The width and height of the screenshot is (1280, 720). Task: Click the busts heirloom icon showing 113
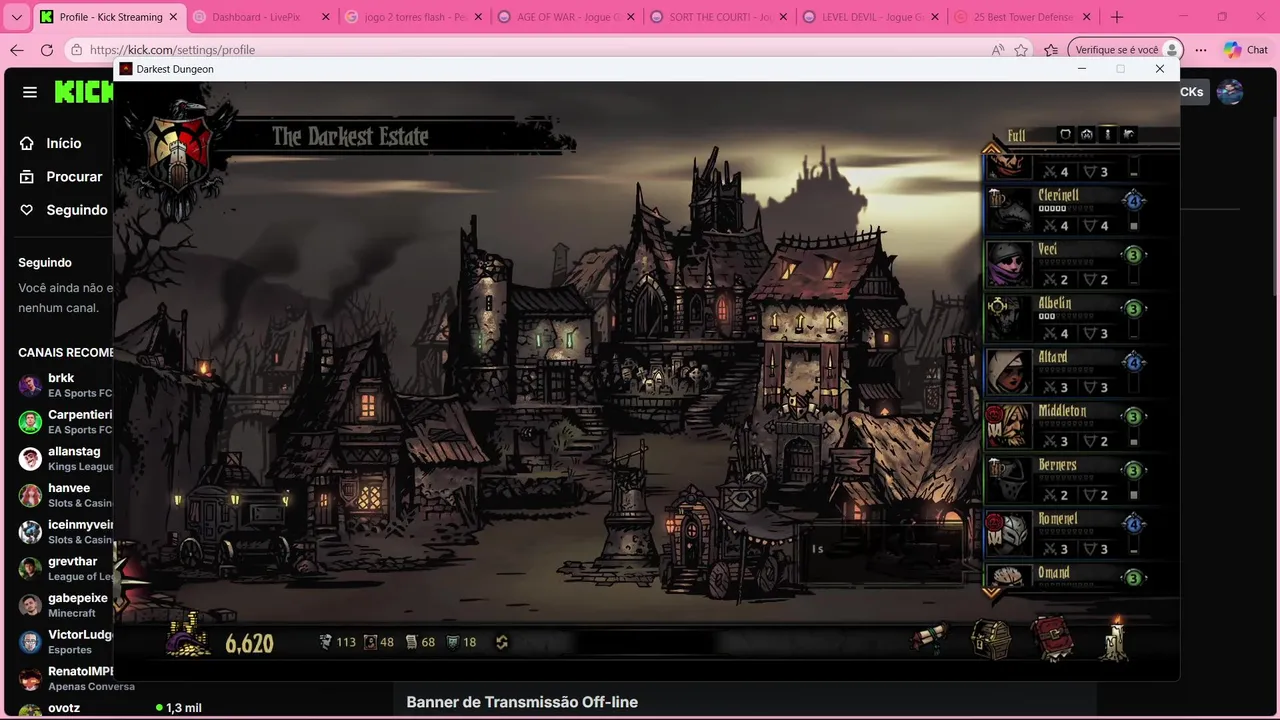click(325, 642)
